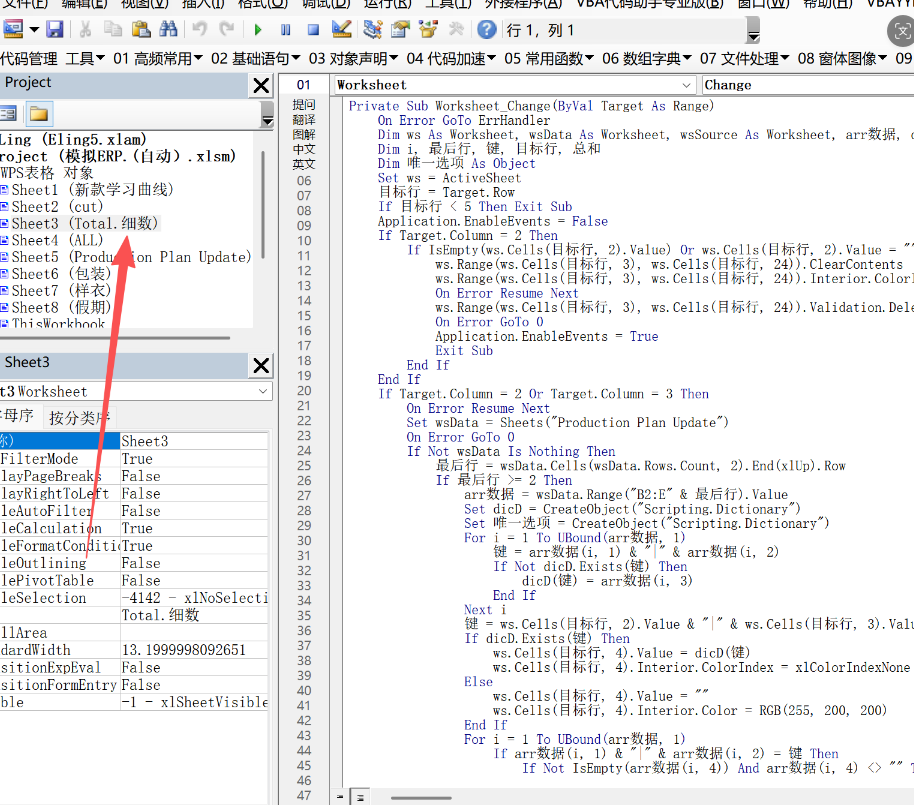The width and height of the screenshot is (914, 805).
Task: Open the Project Explorer toolbar icon
Action: click(x=372, y=29)
